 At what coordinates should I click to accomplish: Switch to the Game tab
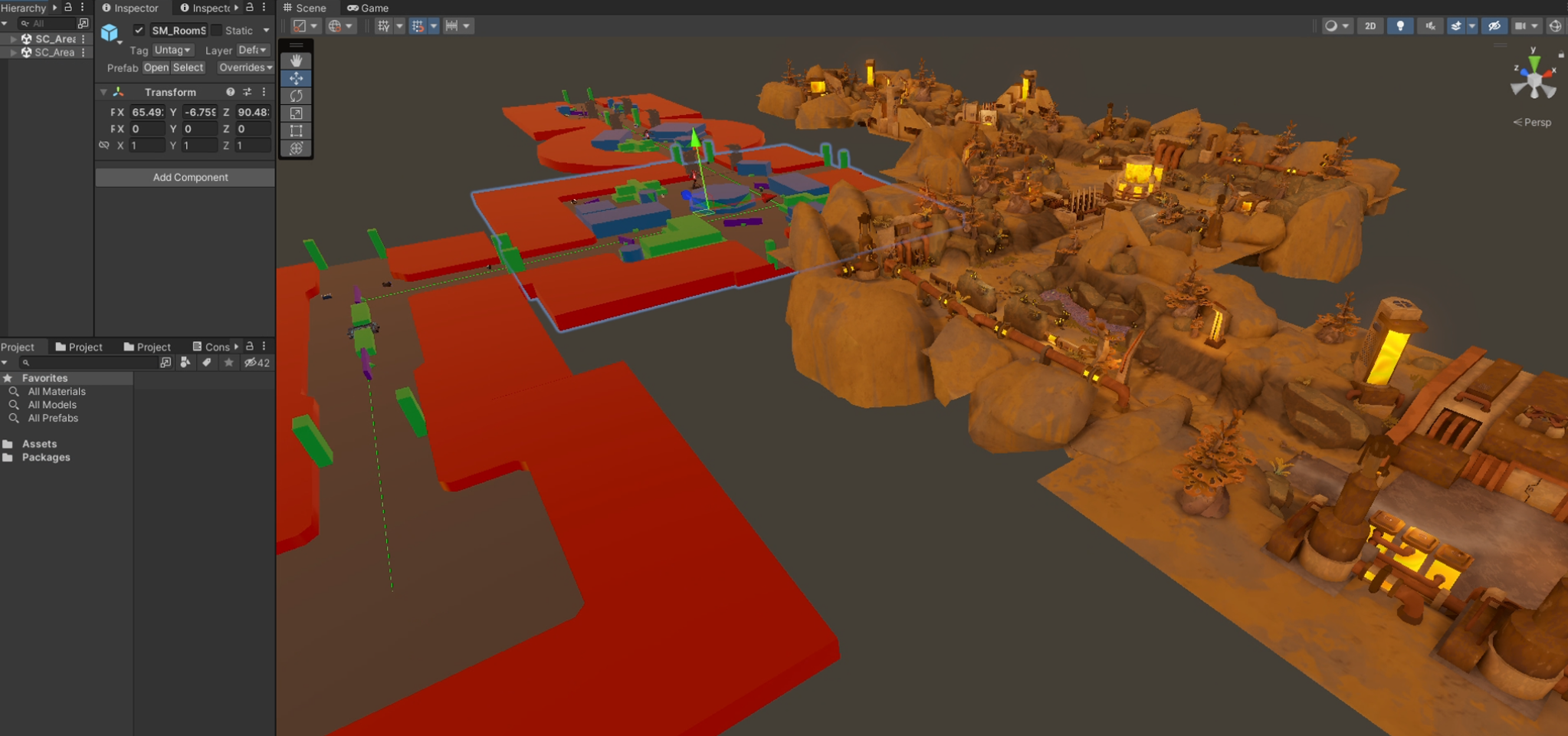point(368,8)
